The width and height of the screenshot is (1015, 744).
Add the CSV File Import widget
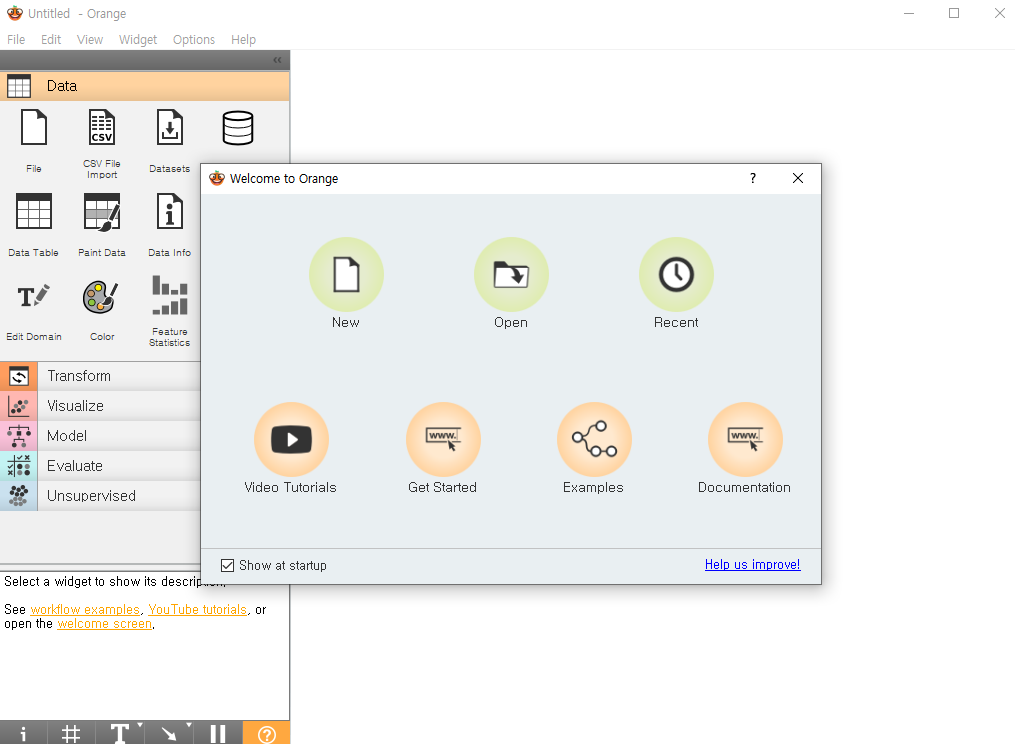[102, 128]
